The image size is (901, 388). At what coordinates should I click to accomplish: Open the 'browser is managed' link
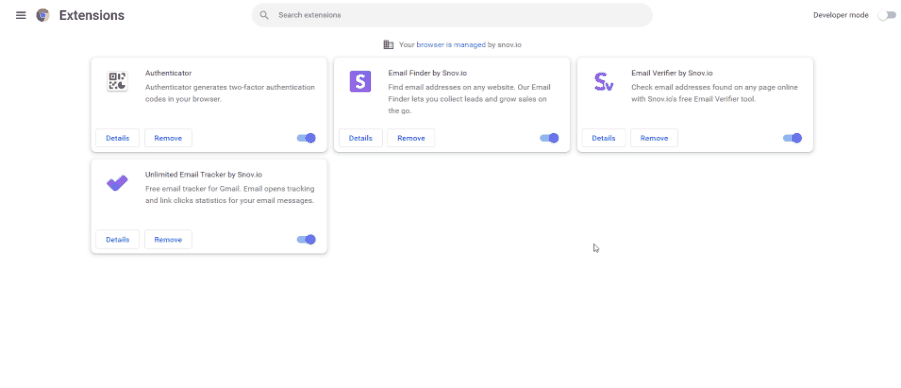[451, 44]
